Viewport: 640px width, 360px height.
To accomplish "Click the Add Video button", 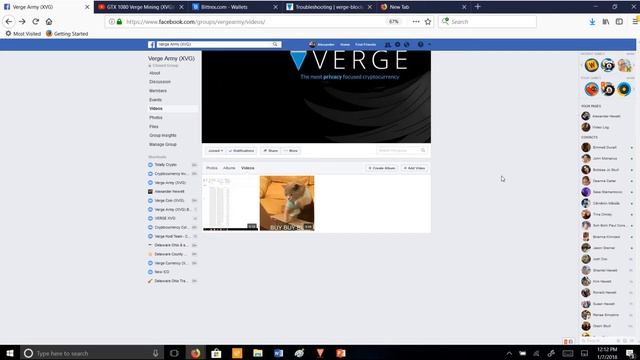I will pos(414,168).
